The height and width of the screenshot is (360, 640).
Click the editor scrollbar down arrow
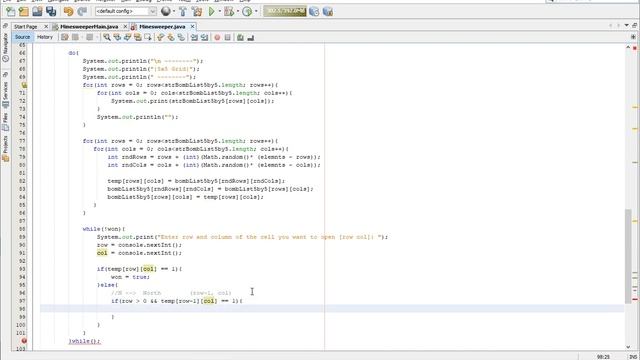point(628,347)
